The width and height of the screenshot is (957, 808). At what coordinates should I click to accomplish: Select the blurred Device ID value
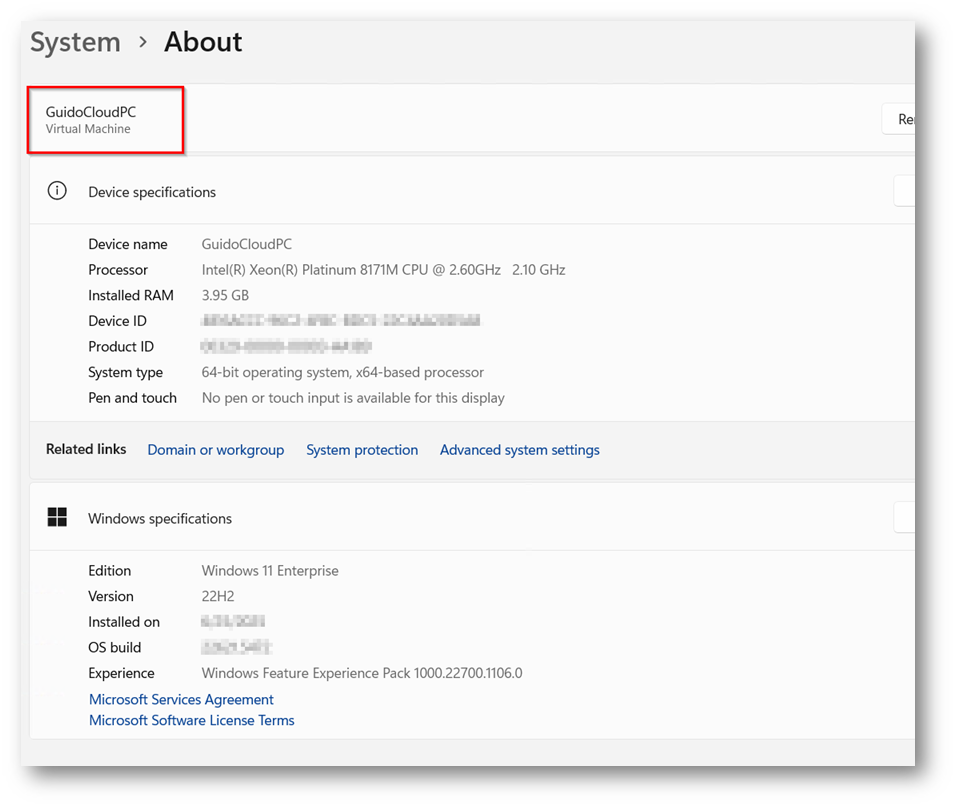click(341, 320)
